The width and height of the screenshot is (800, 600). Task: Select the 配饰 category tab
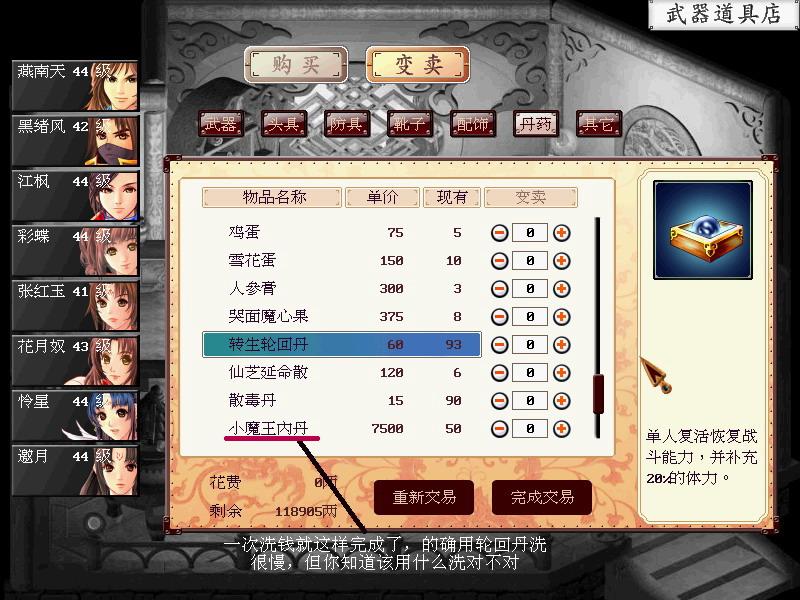click(x=473, y=124)
